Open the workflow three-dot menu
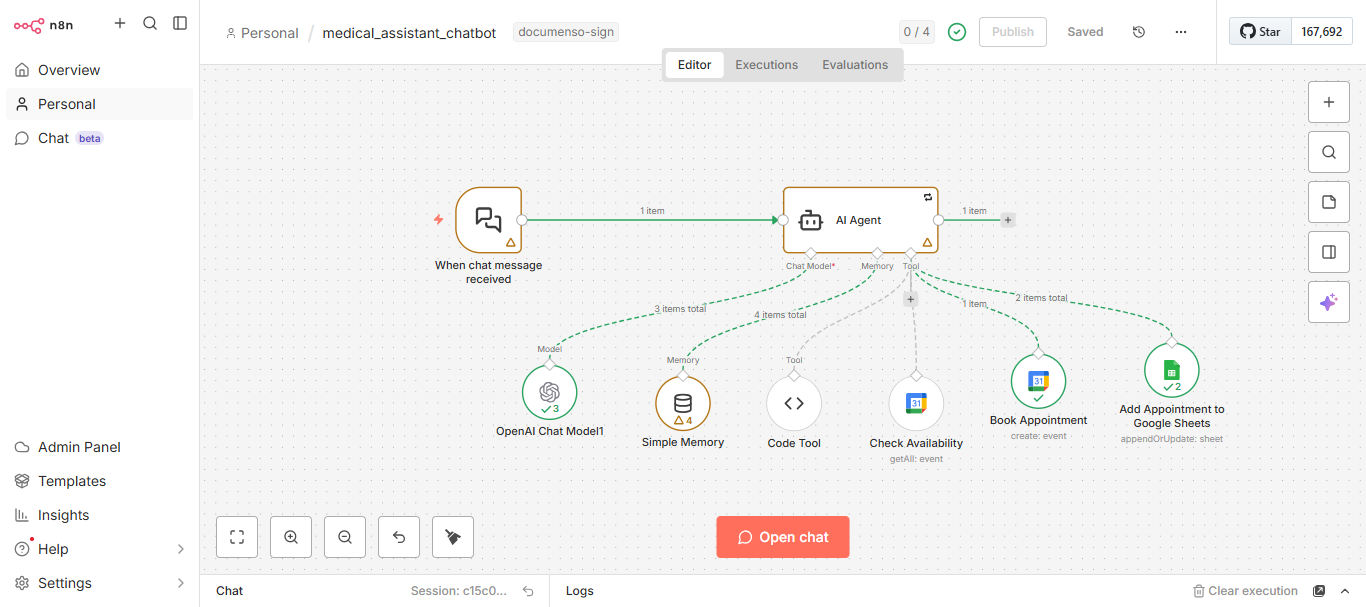This screenshot has width=1366, height=607. click(1181, 32)
